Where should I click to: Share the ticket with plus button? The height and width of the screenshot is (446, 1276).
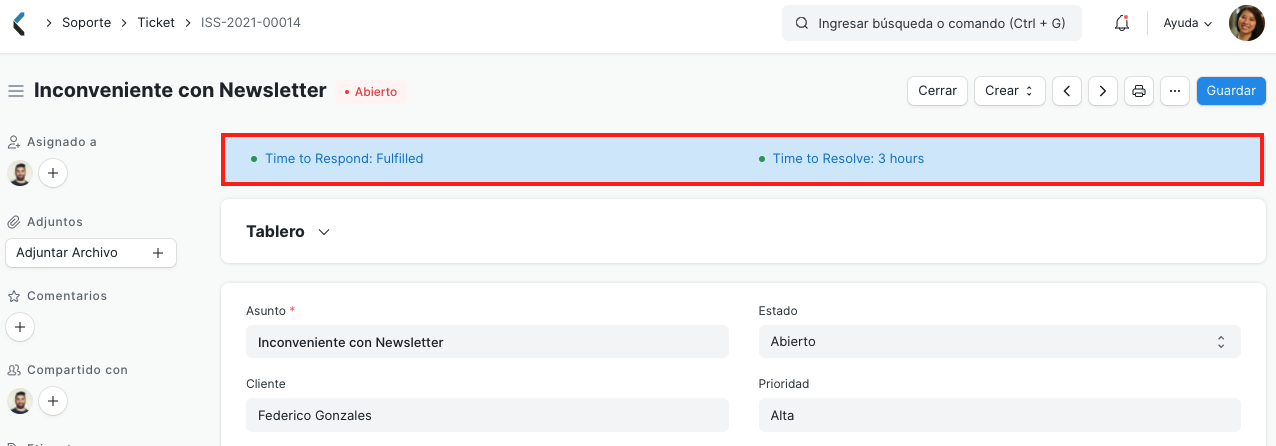[x=53, y=401]
